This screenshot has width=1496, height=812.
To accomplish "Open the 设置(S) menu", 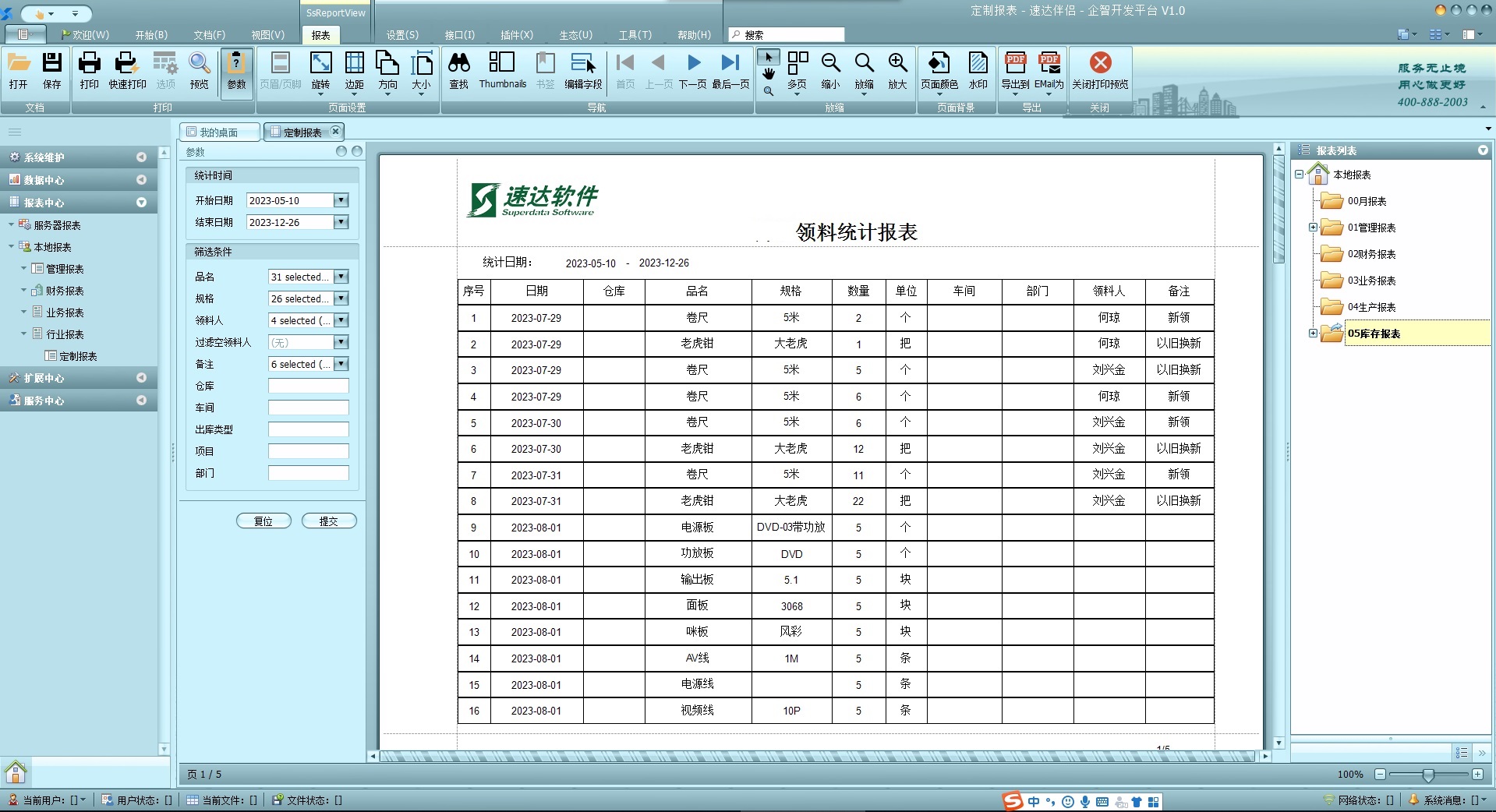I will point(402,35).
